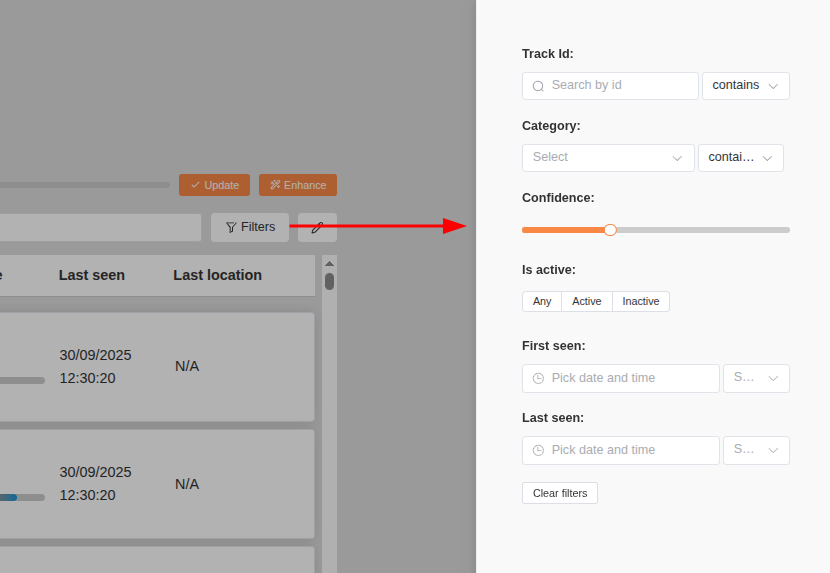Click the search magnifier icon in Track Id
This screenshot has height=573, width=830.
point(538,86)
